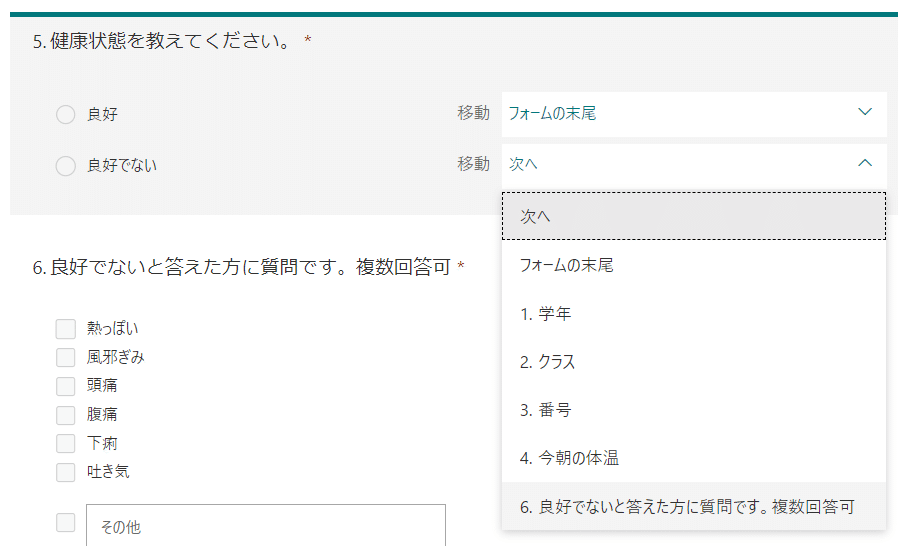Choose 6. 良好でないと答えた方に質問です in the list
Image resolution: width=899 pixels, height=546 pixels.
pos(694,506)
